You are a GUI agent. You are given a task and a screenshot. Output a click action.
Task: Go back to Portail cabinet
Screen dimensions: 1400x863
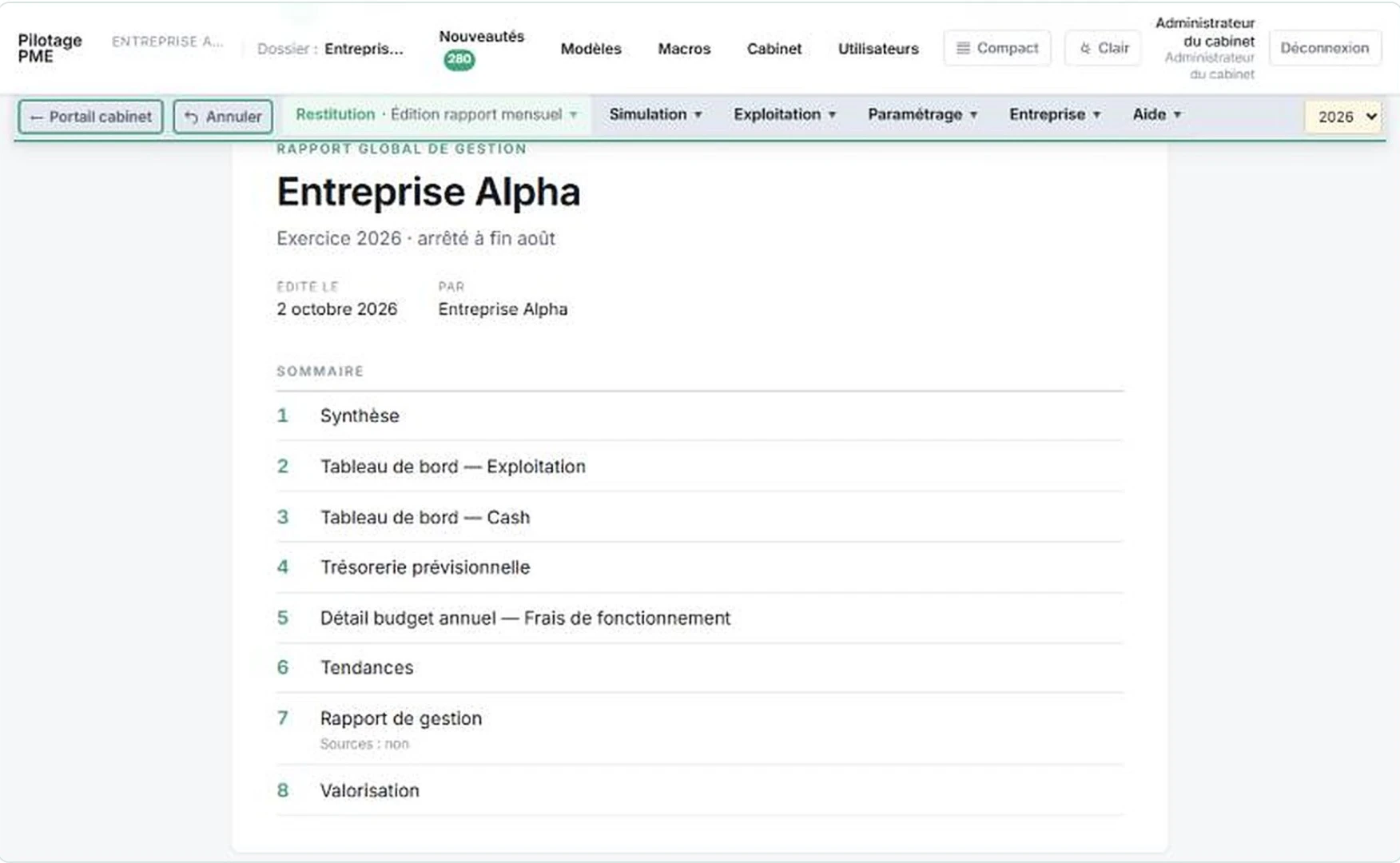tap(91, 117)
